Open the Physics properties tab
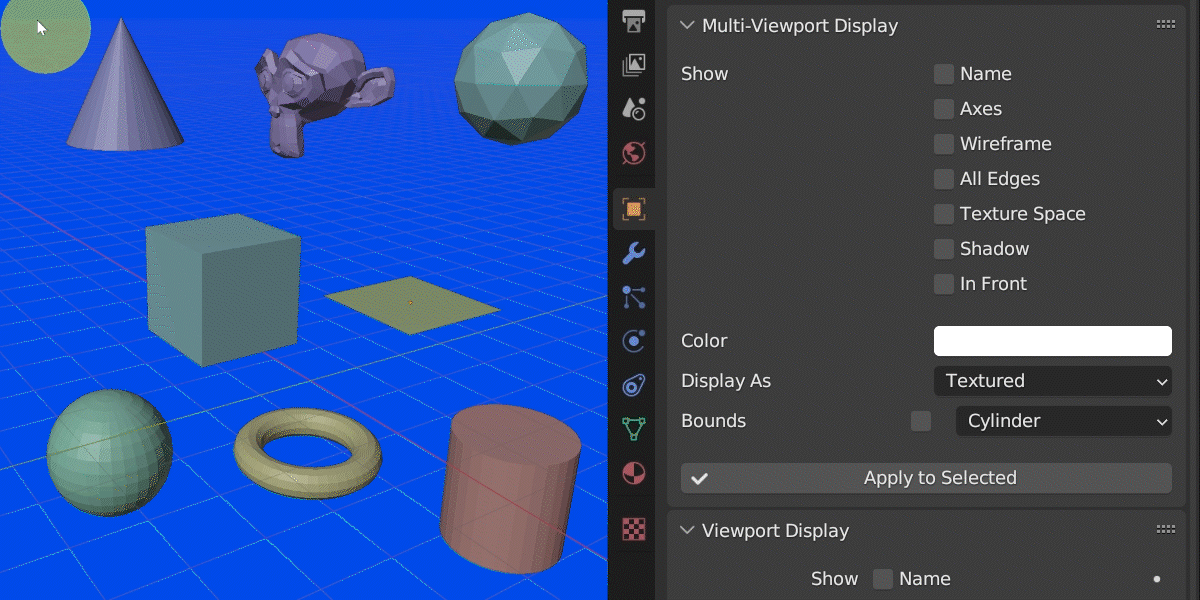This screenshot has height=600, width=1200. click(x=633, y=341)
